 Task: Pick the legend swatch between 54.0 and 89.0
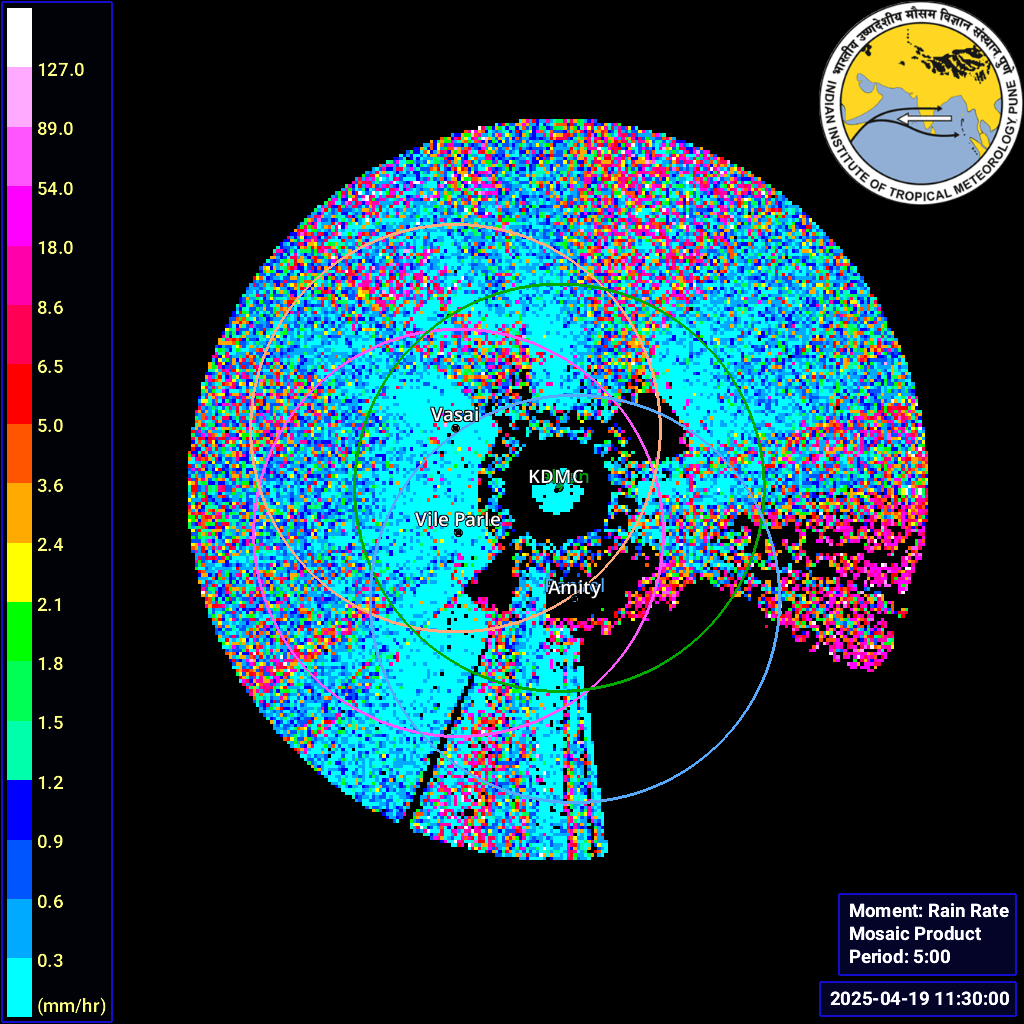click(19, 157)
